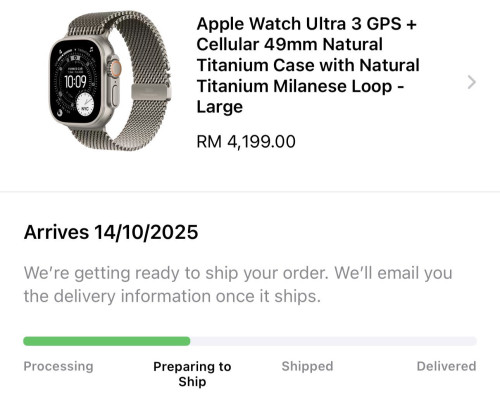Viewport: 500px width, 411px height.
Task: Select the RM 4,199.00 price text
Action: (246, 141)
